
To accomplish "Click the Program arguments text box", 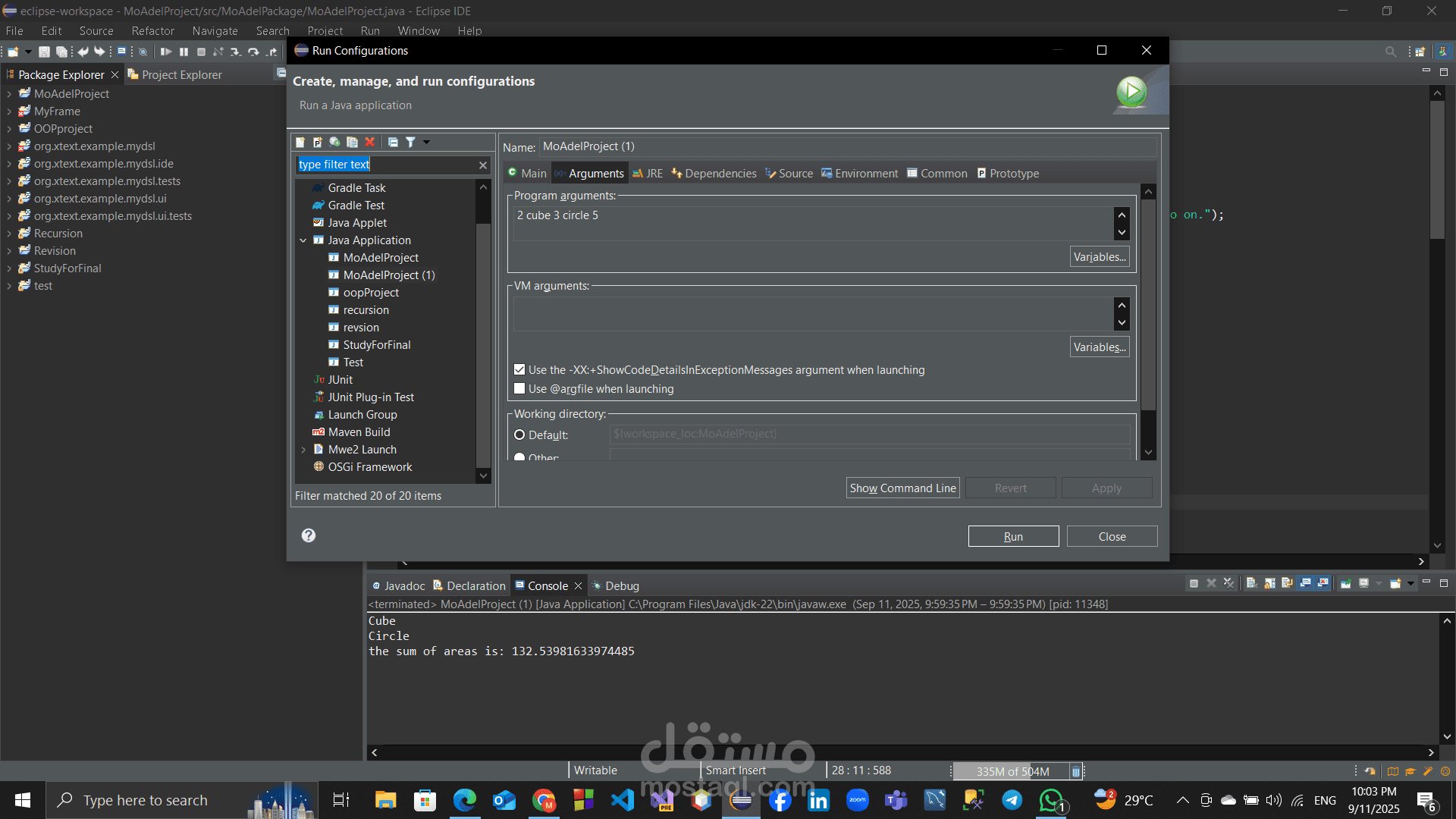I will point(814,224).
